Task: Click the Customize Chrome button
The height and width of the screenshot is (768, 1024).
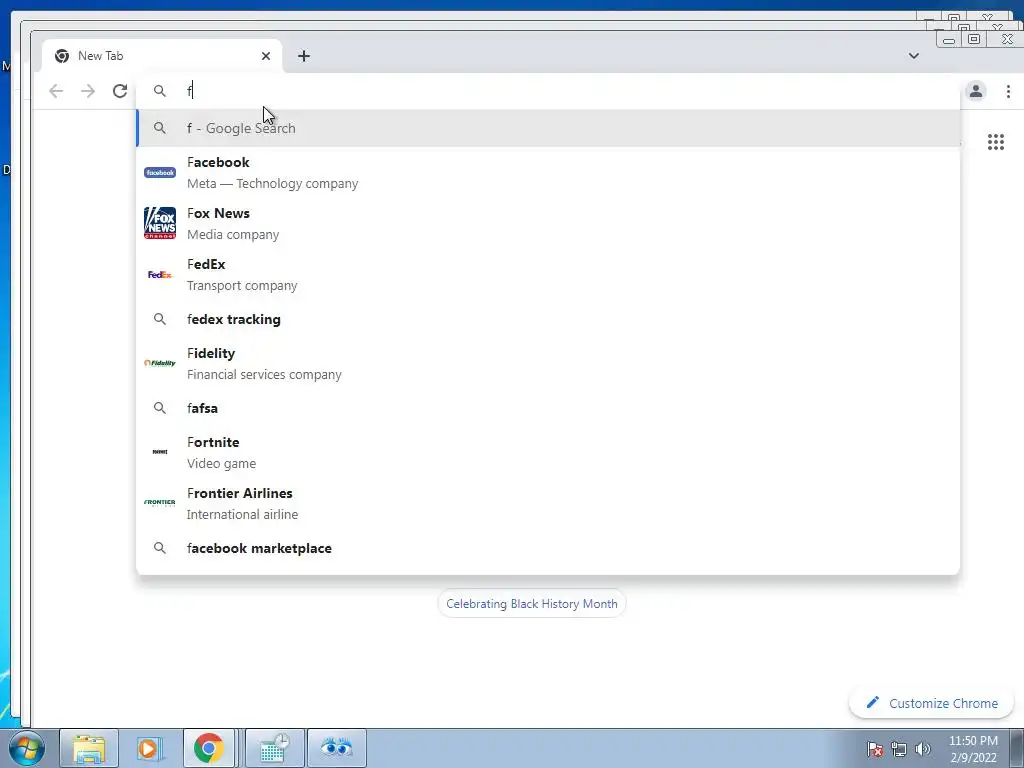Action: (931, 703)
